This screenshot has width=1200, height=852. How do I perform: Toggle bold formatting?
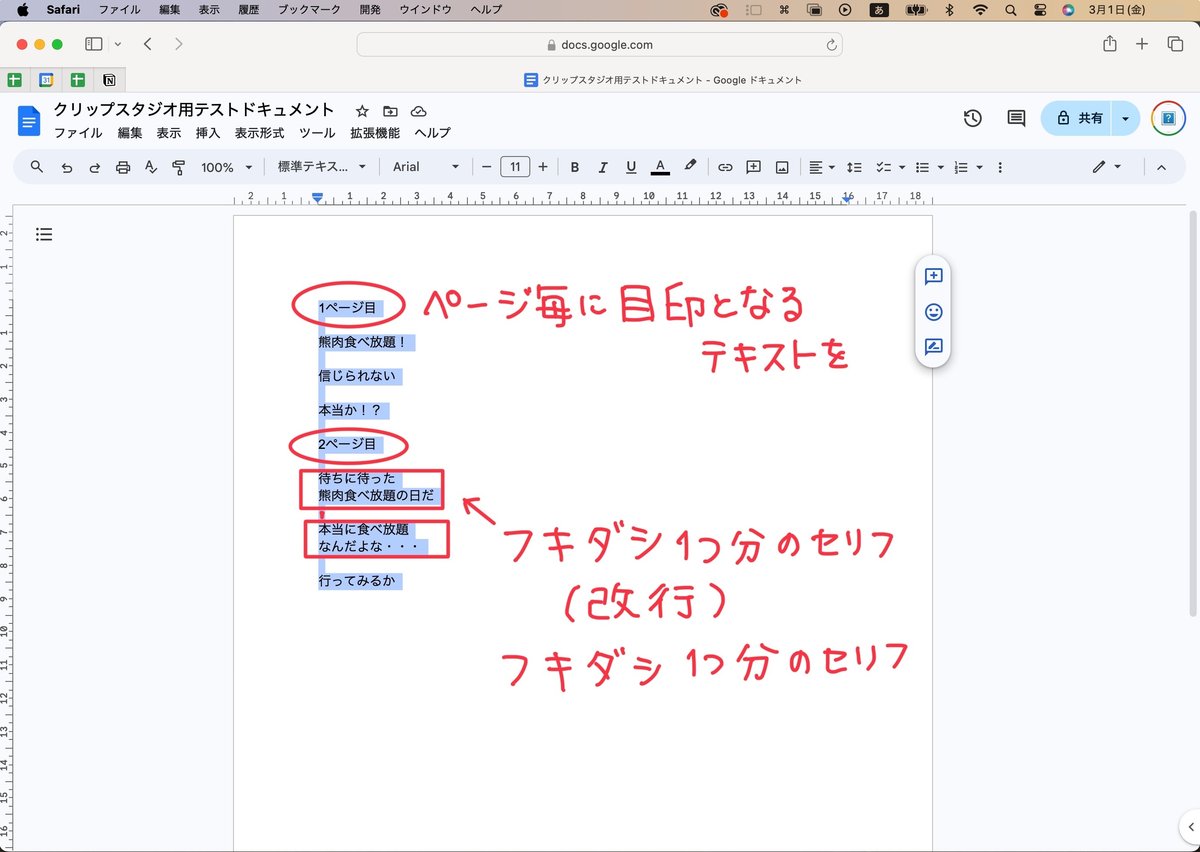pos(575,166)
